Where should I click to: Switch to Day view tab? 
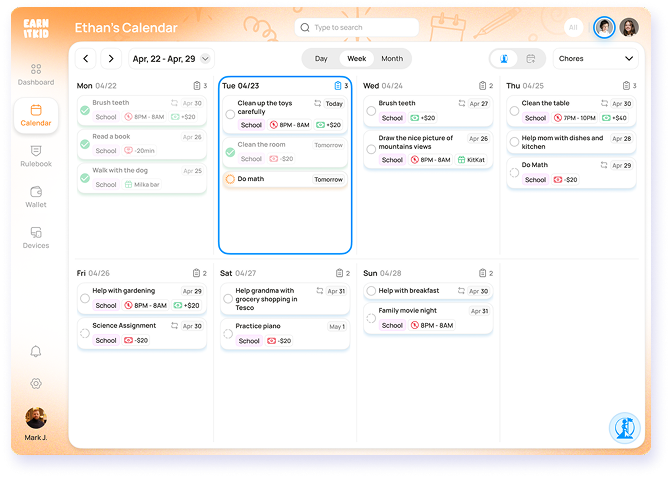click(321, 59)
